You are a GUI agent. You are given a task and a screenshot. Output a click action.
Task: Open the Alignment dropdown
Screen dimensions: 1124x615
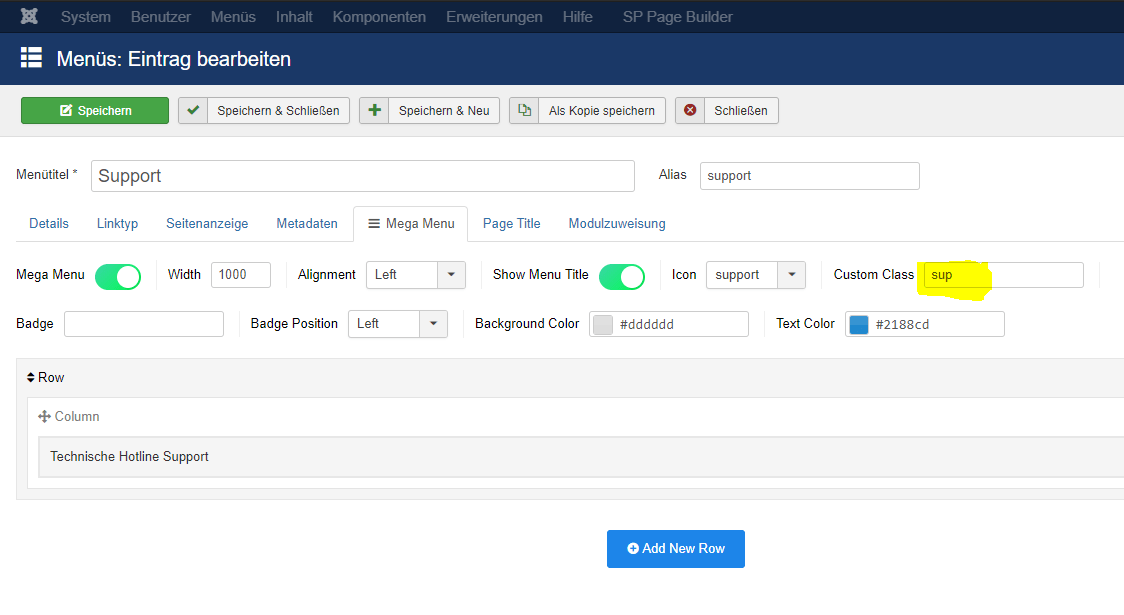(x=450, y=275)
